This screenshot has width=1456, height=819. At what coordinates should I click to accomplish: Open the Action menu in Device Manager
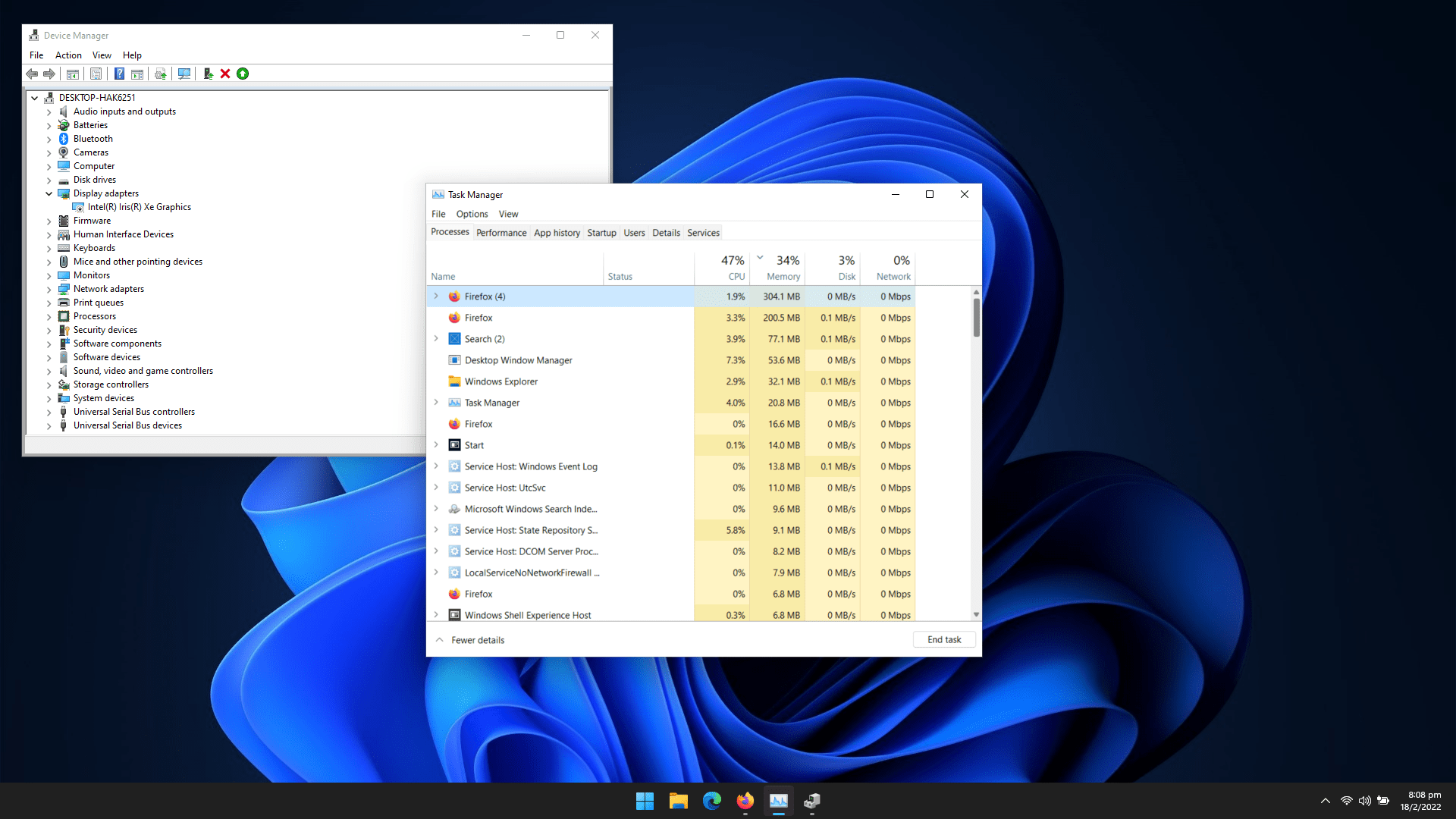coord(68,55)
